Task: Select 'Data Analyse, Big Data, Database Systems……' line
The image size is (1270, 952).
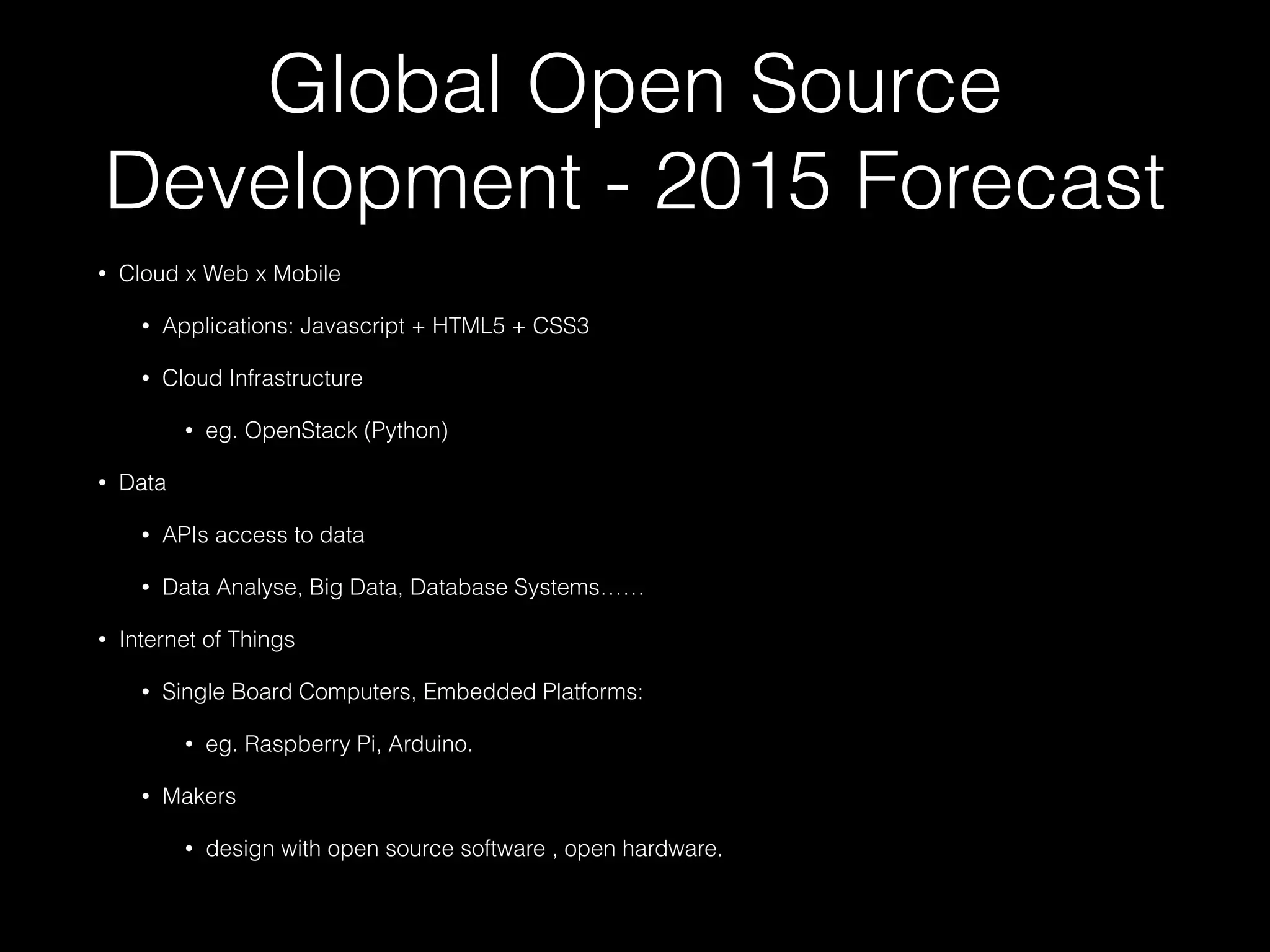Action: pos(403,588)
